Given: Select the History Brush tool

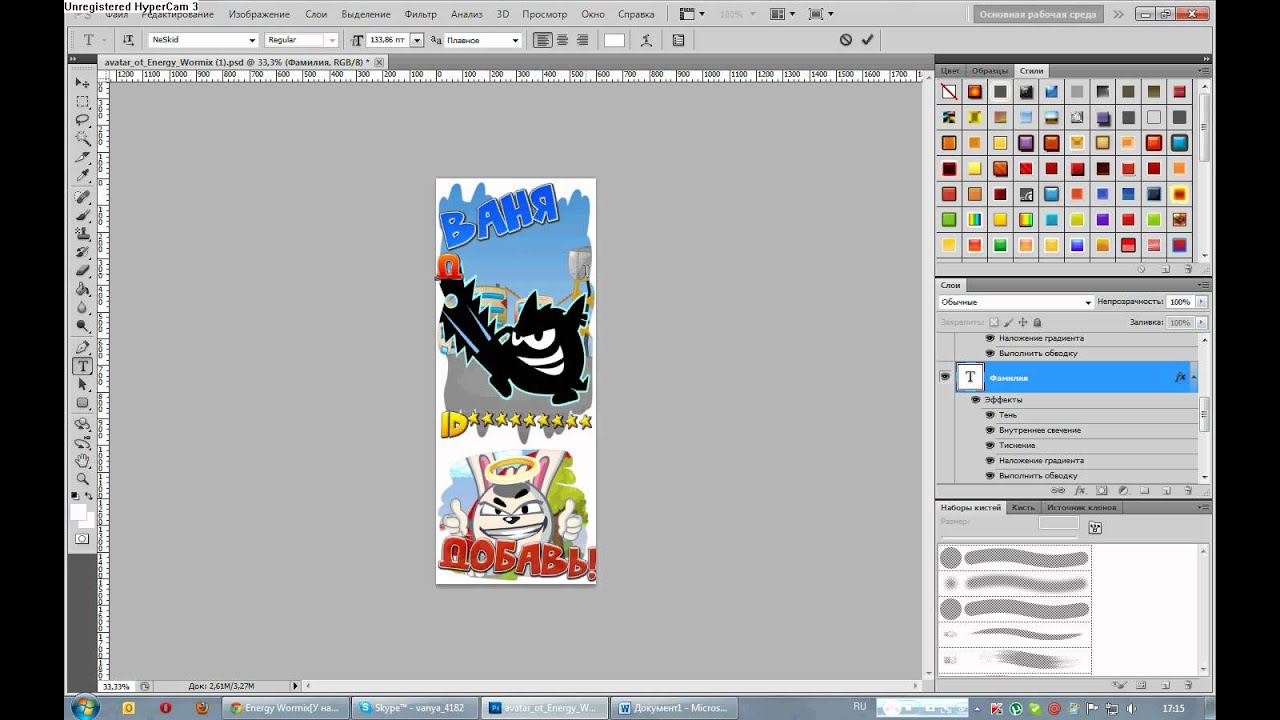Looking at the screenshot, I should (x=83, y=252).
